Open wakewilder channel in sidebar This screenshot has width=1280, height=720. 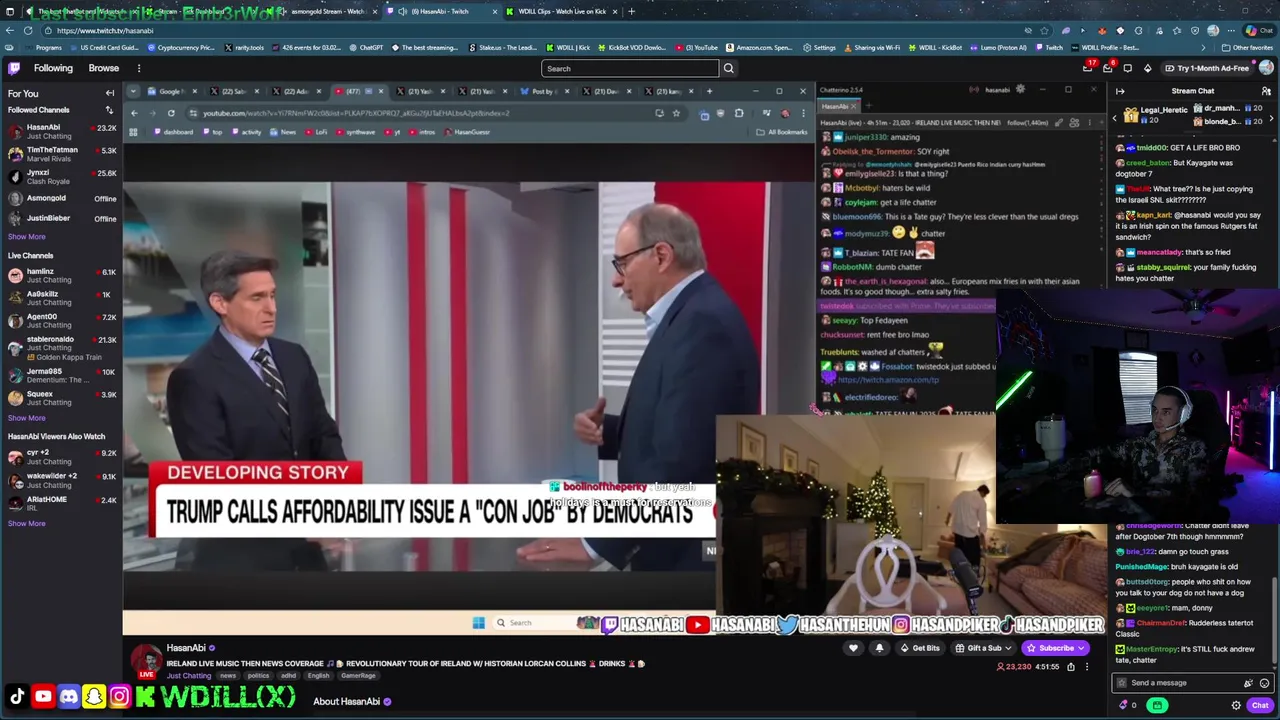pos(61,480)
